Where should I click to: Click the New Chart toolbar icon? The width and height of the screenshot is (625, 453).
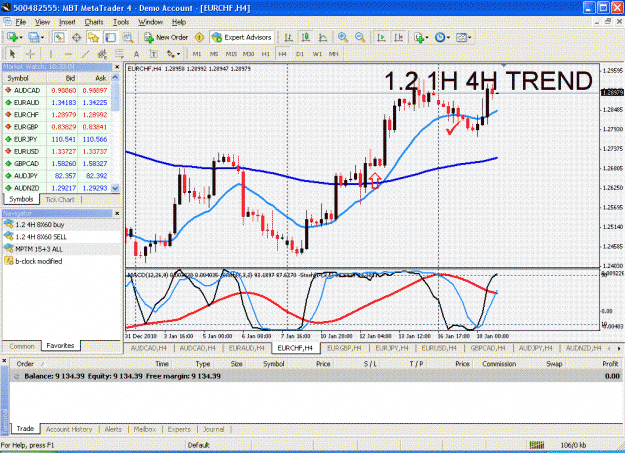tap(12, 37)
